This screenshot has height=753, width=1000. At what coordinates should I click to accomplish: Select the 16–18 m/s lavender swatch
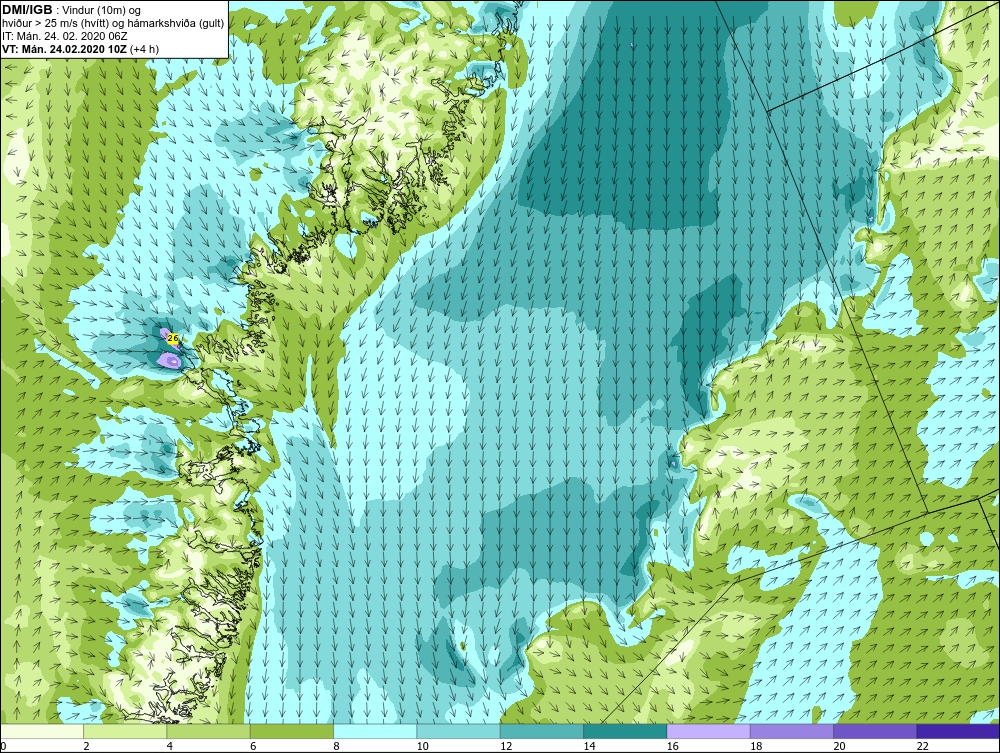pyautogui.click(x=709, y=731)
